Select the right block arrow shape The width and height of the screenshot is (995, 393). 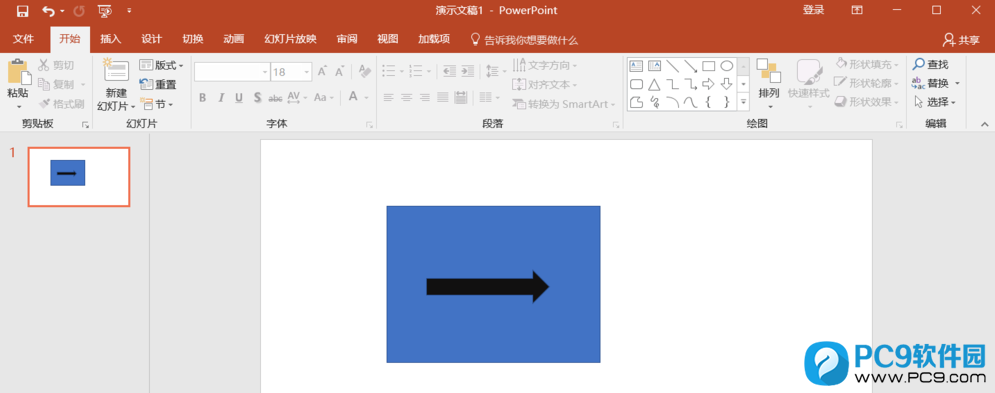coord(709,84)
